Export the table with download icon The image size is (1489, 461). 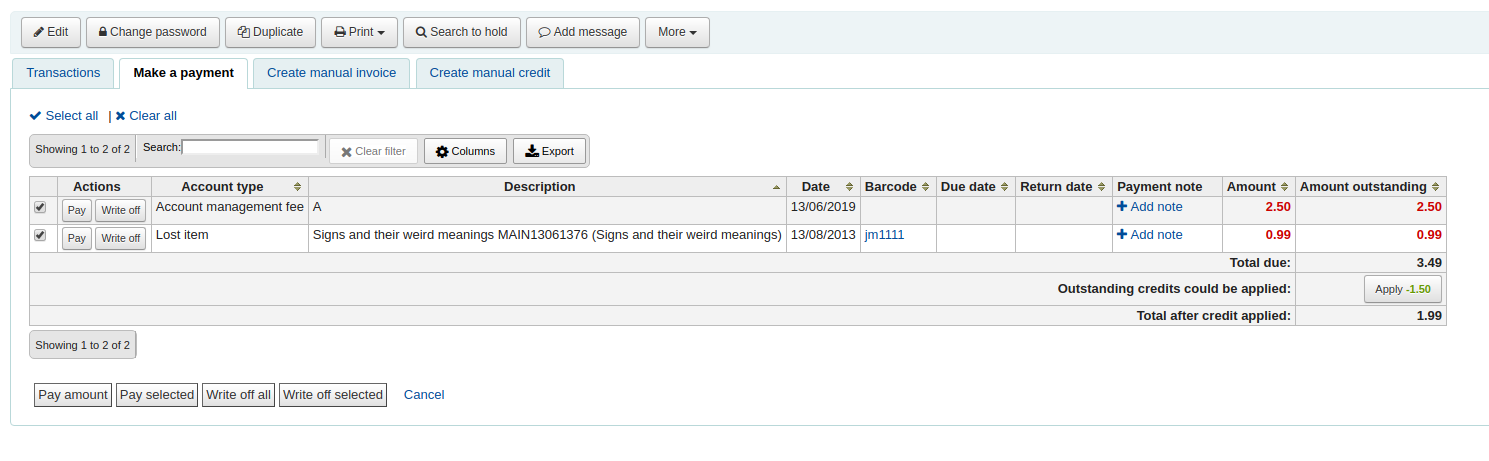(x=549, y=151)
